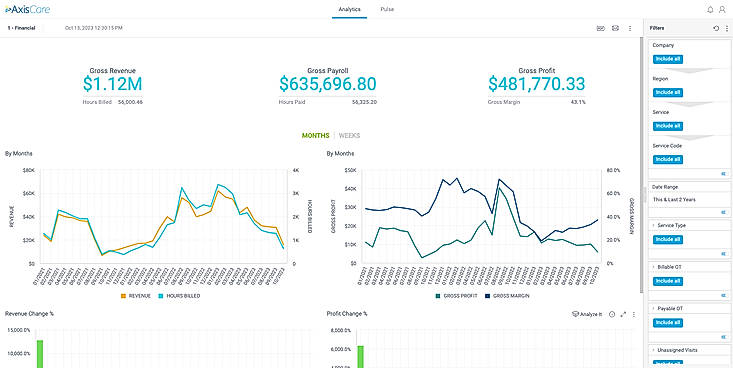733x368 pixels.
Task: Click the dashboard vertical scrollbar
Action: [x=642, y=164]
